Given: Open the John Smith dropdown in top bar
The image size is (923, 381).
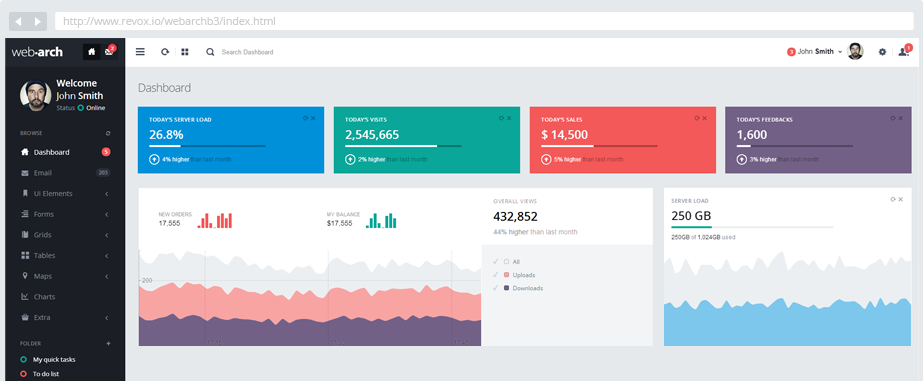Looking at the screenshot, I should tap(820, 52).
